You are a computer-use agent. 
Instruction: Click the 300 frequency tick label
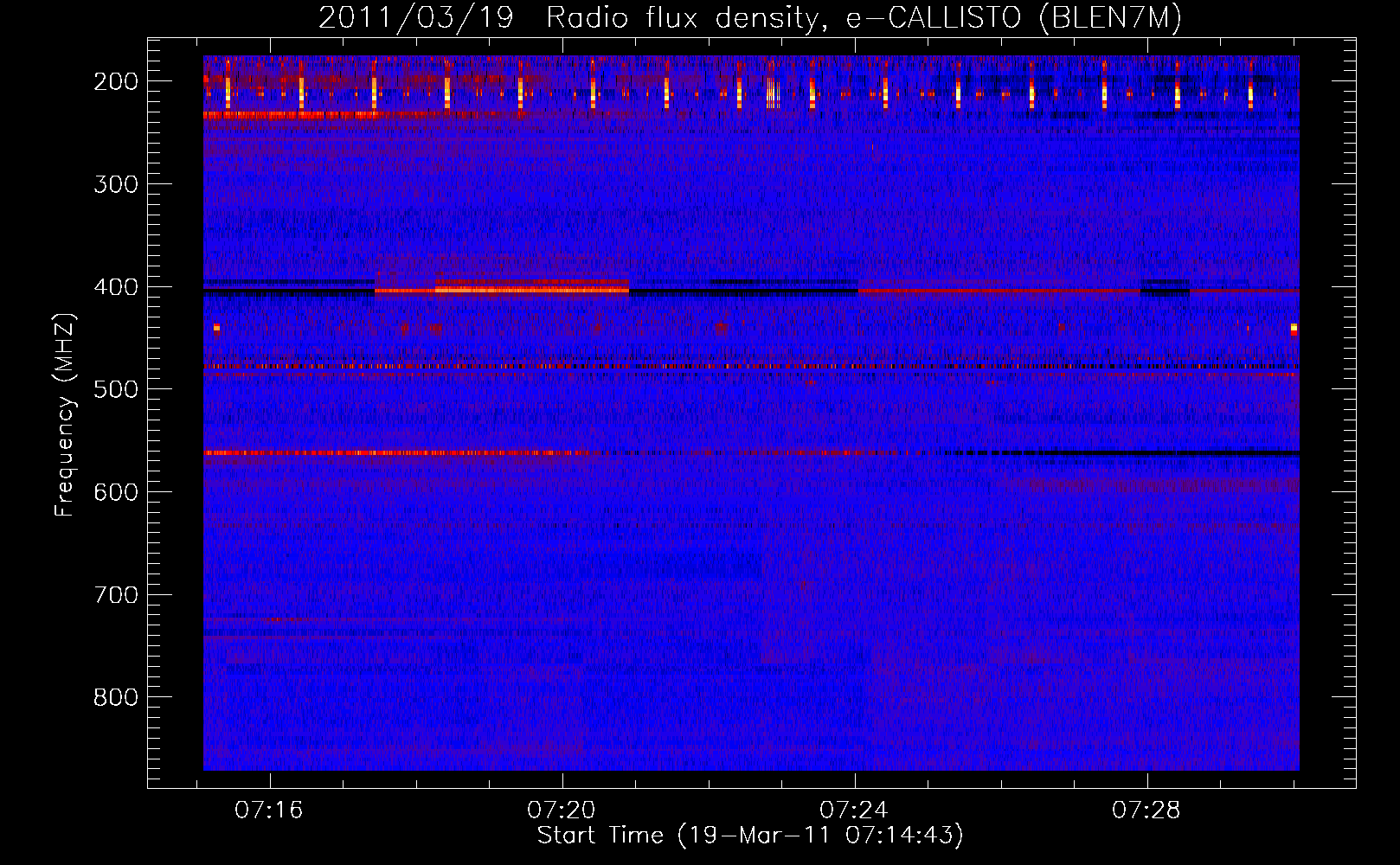(116, 184)
